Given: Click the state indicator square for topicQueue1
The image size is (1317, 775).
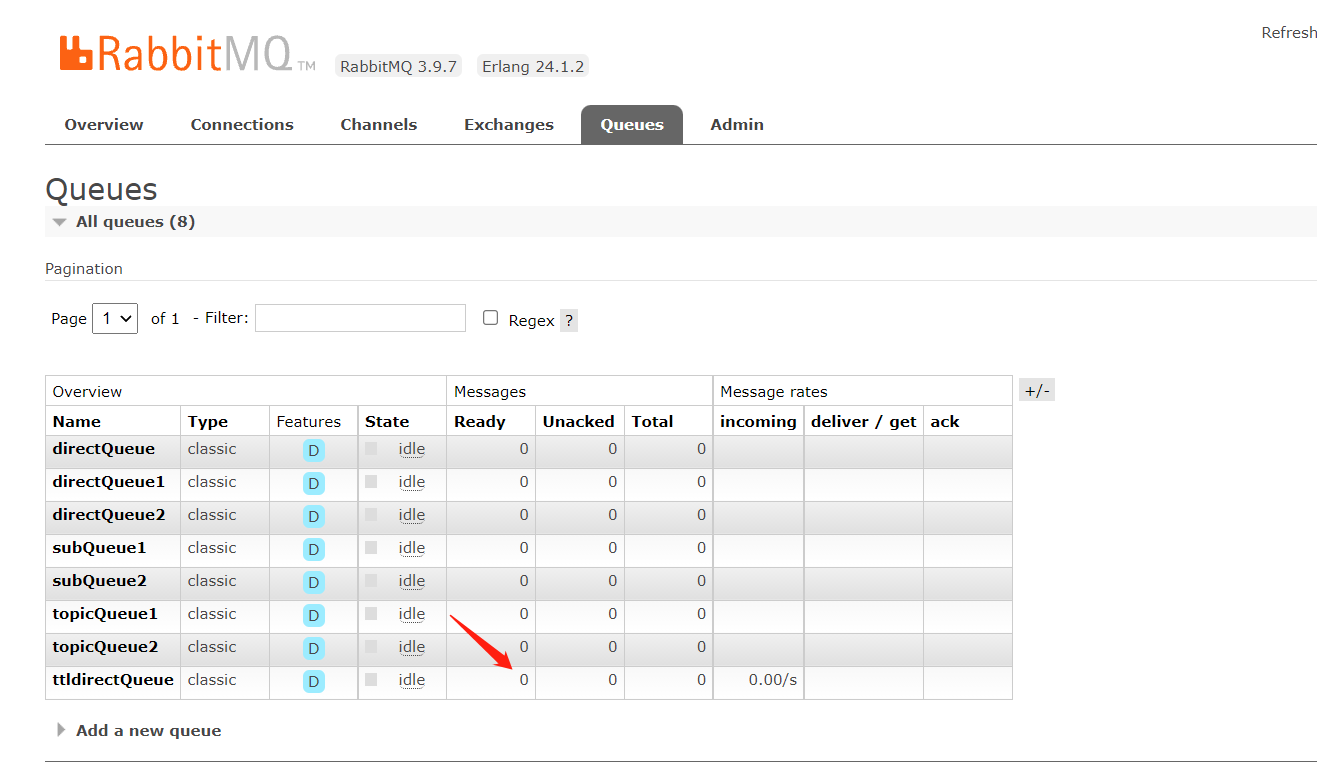Looking at the screenshot, I should pos(371,614).
